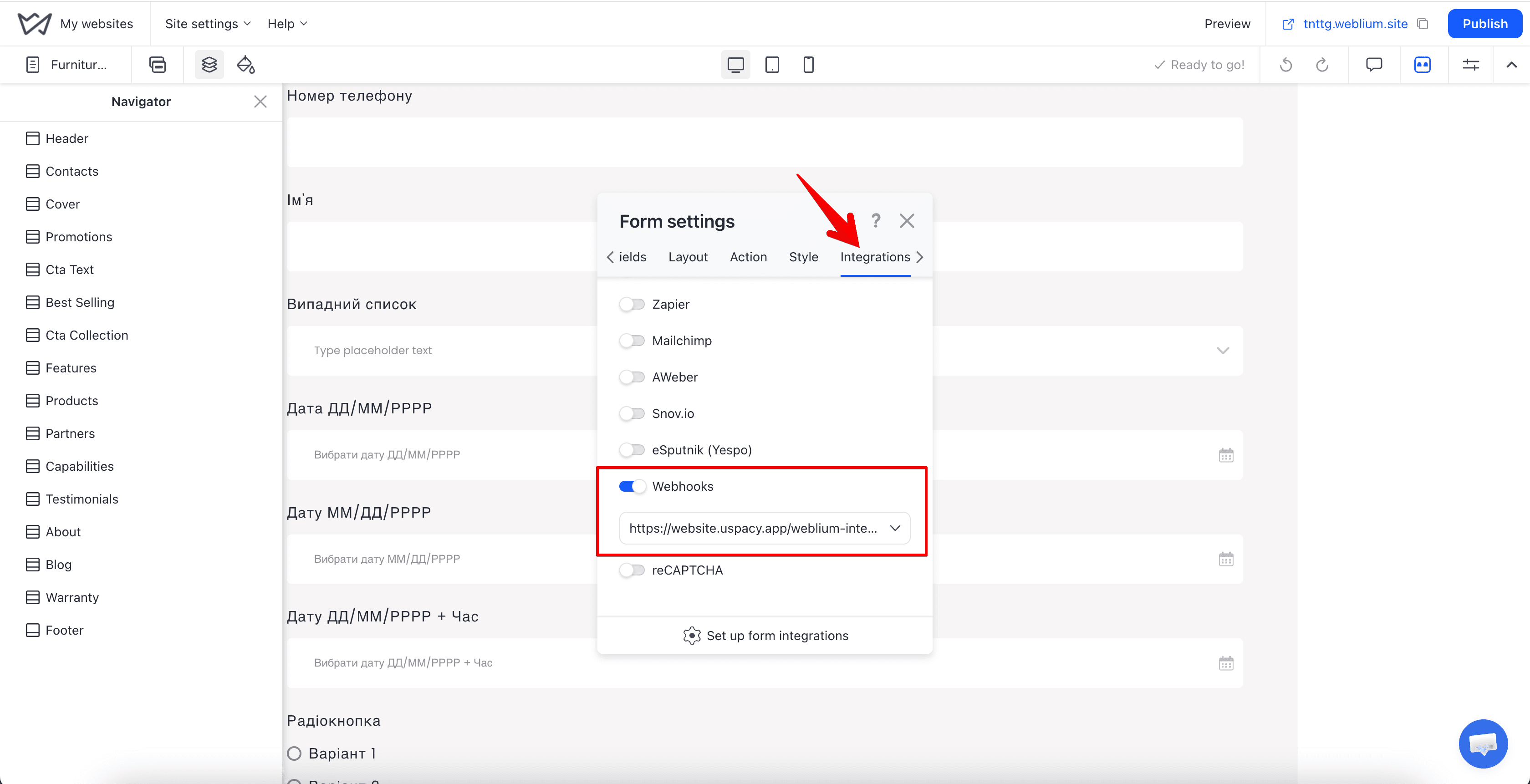
Task: Open the layers Navigator icon
Action: [209, 65]
